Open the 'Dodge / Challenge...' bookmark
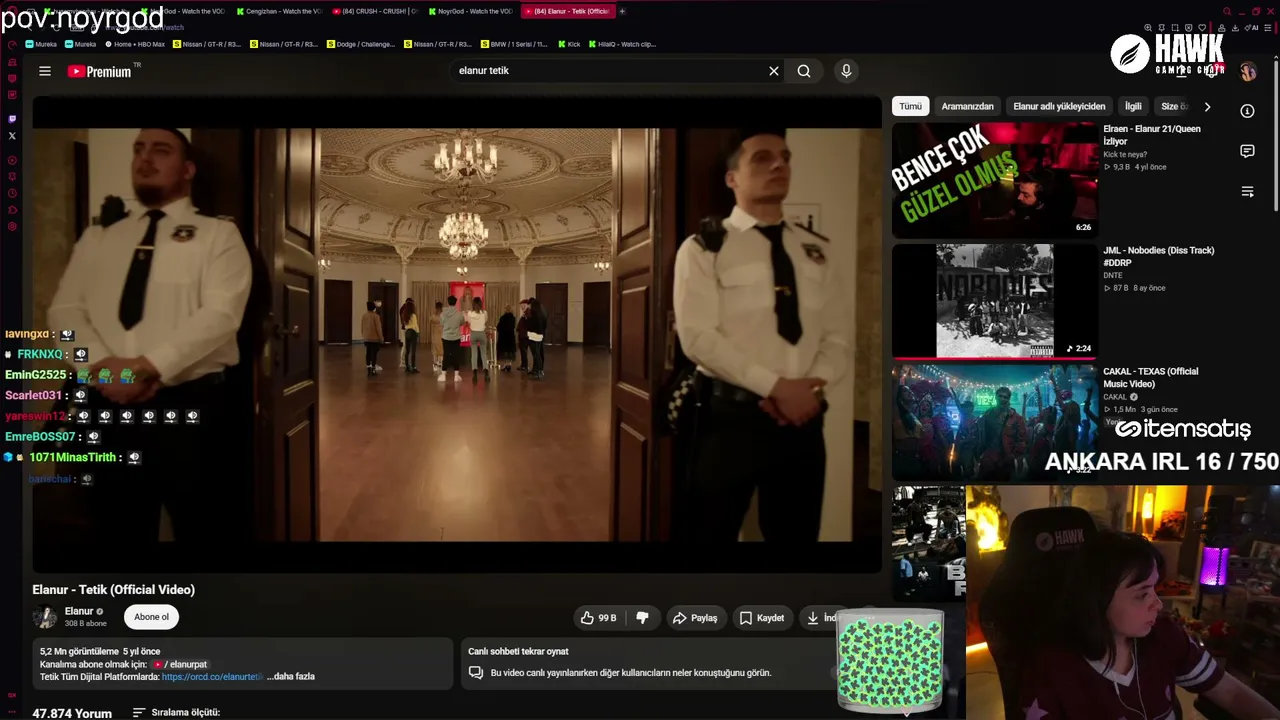 click(361, 44)
